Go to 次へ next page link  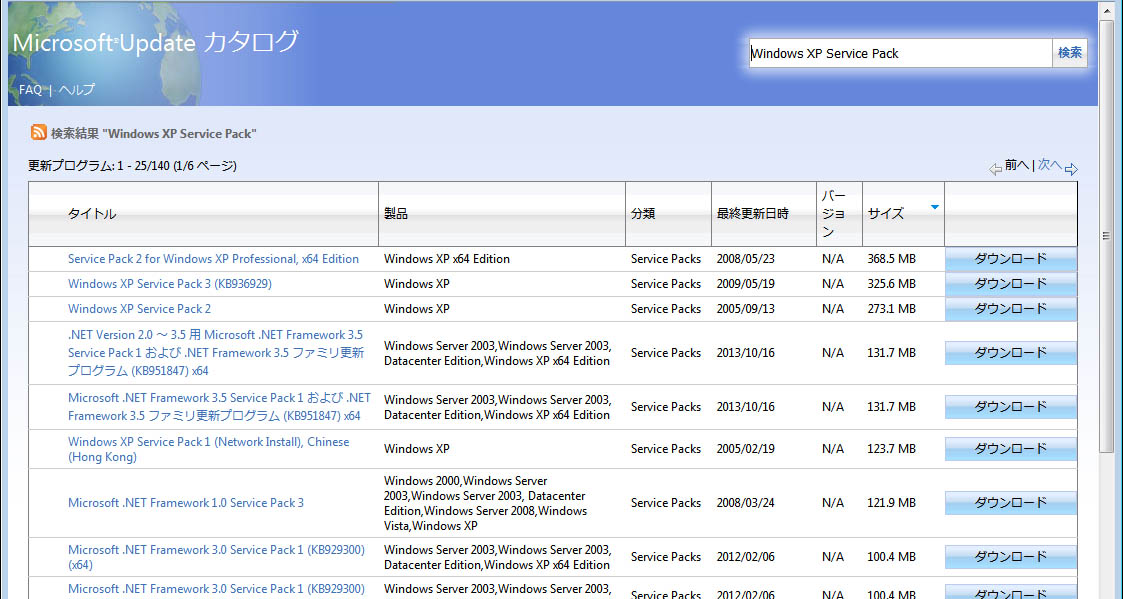tap(1050, 165)
